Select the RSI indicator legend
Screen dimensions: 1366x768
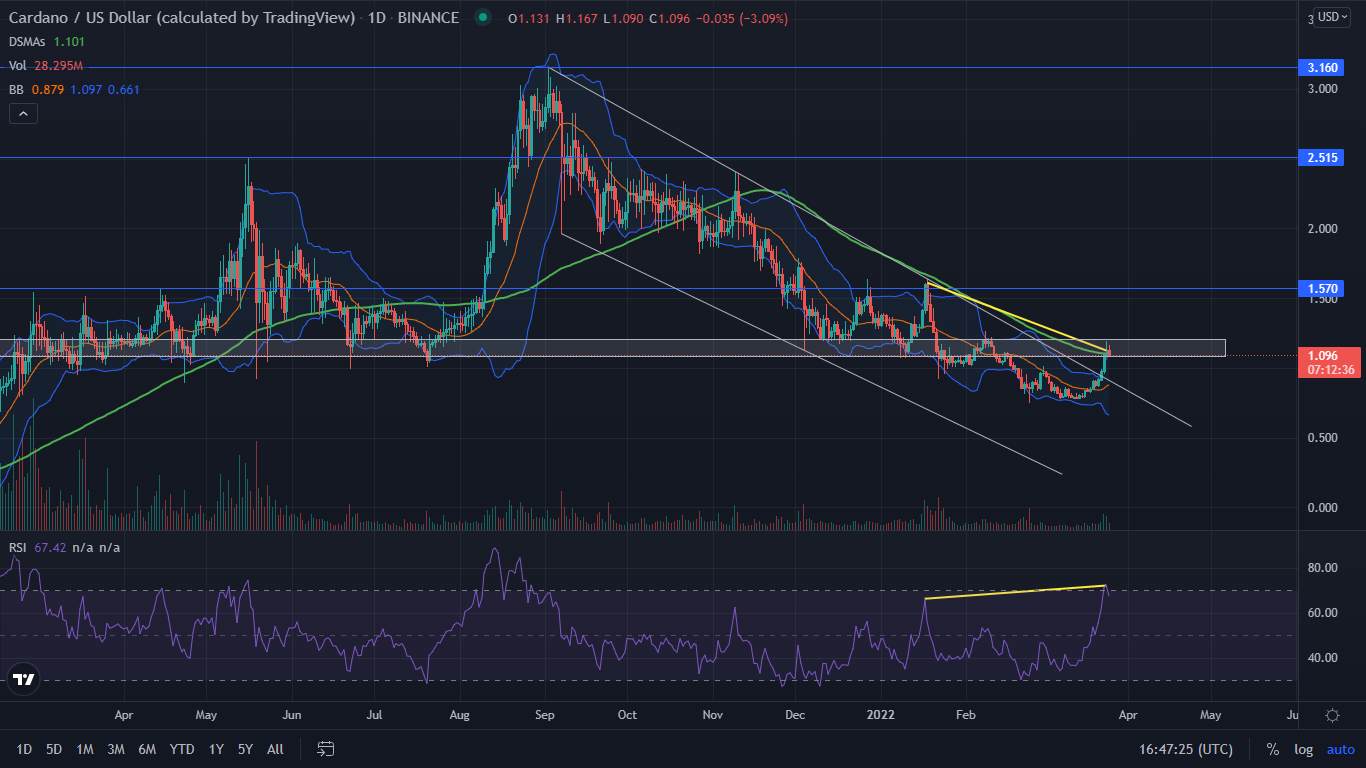(18, 547)
